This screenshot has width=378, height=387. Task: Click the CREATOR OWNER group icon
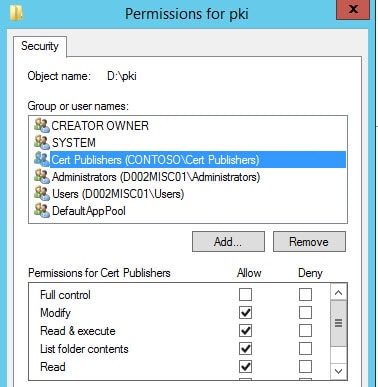tap(42, 125)
